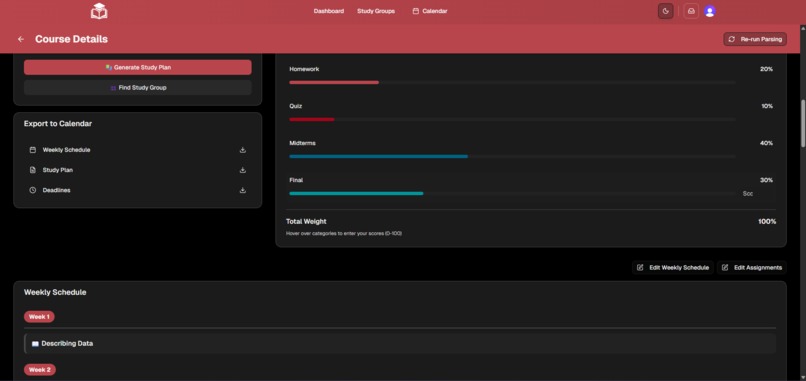The width and height of the screenshot is (806, 381).
Task: Click calendar icon next to Weekly Schedule
Action: pyautogui.click(x=33, y=150)
